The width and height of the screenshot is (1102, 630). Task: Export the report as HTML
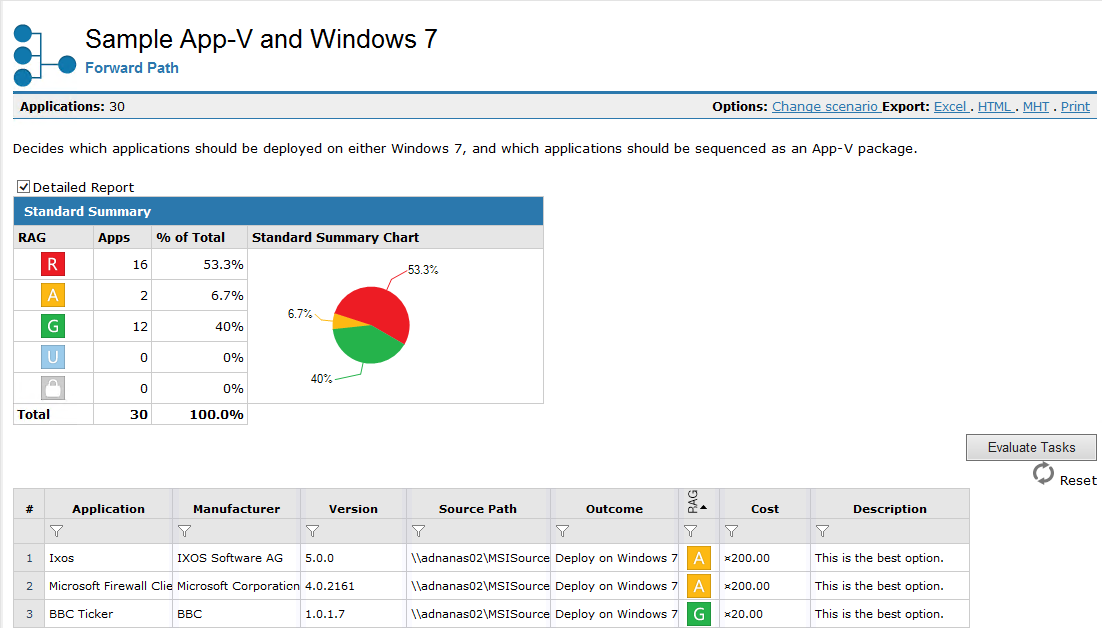[994, 107]
